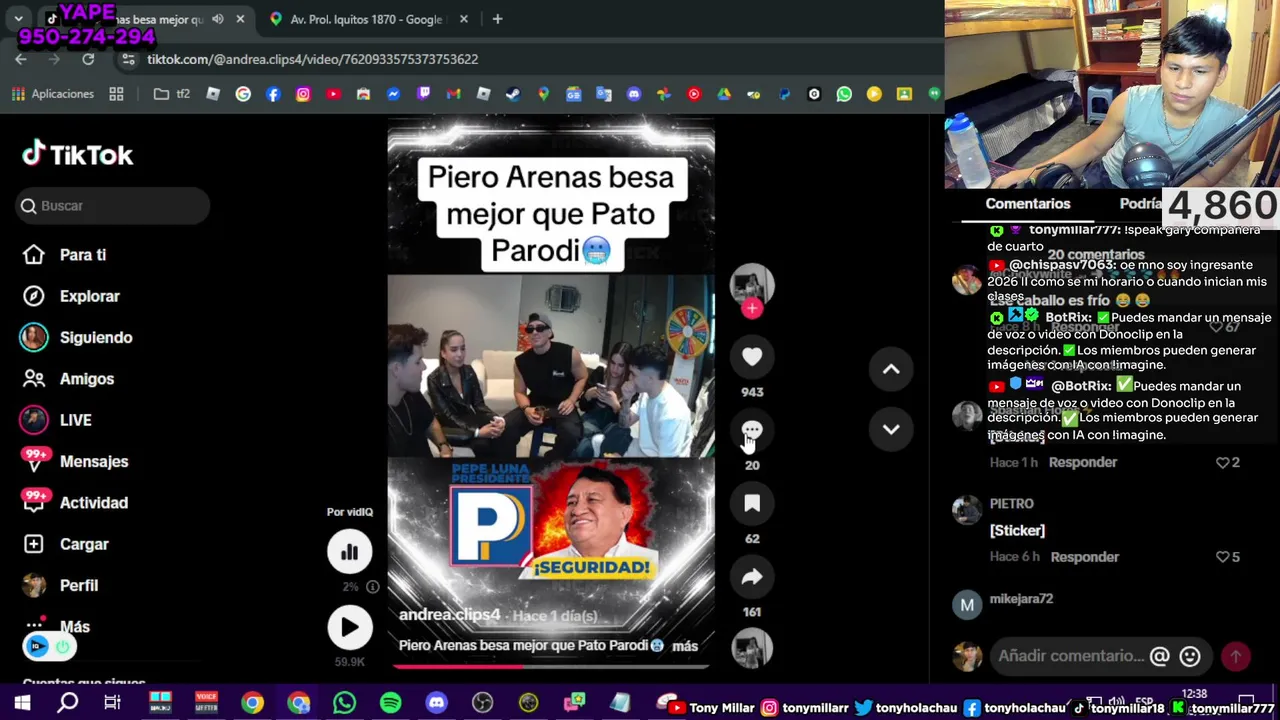The height and width of the screenshot is (720, 1280).
Task: Click the vidIQ info icon beside 2%
Action: [x=372, y=587]
